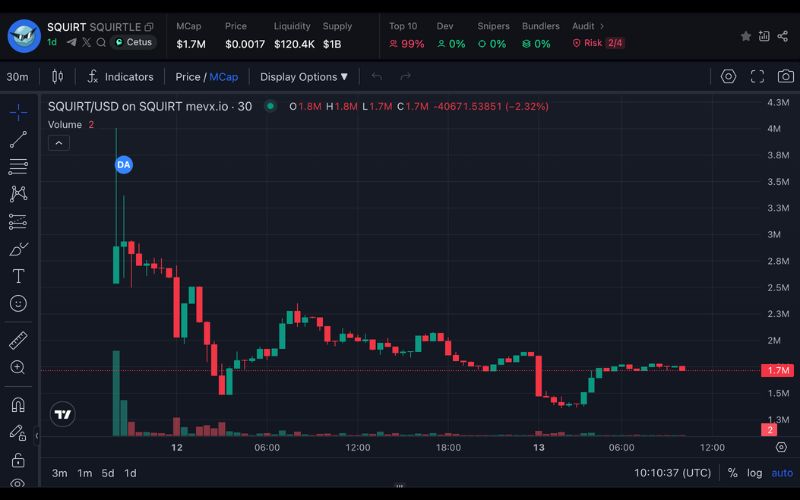800x500 pixels.
Task: Switch chart to Price view
Action: click(187, 77)
